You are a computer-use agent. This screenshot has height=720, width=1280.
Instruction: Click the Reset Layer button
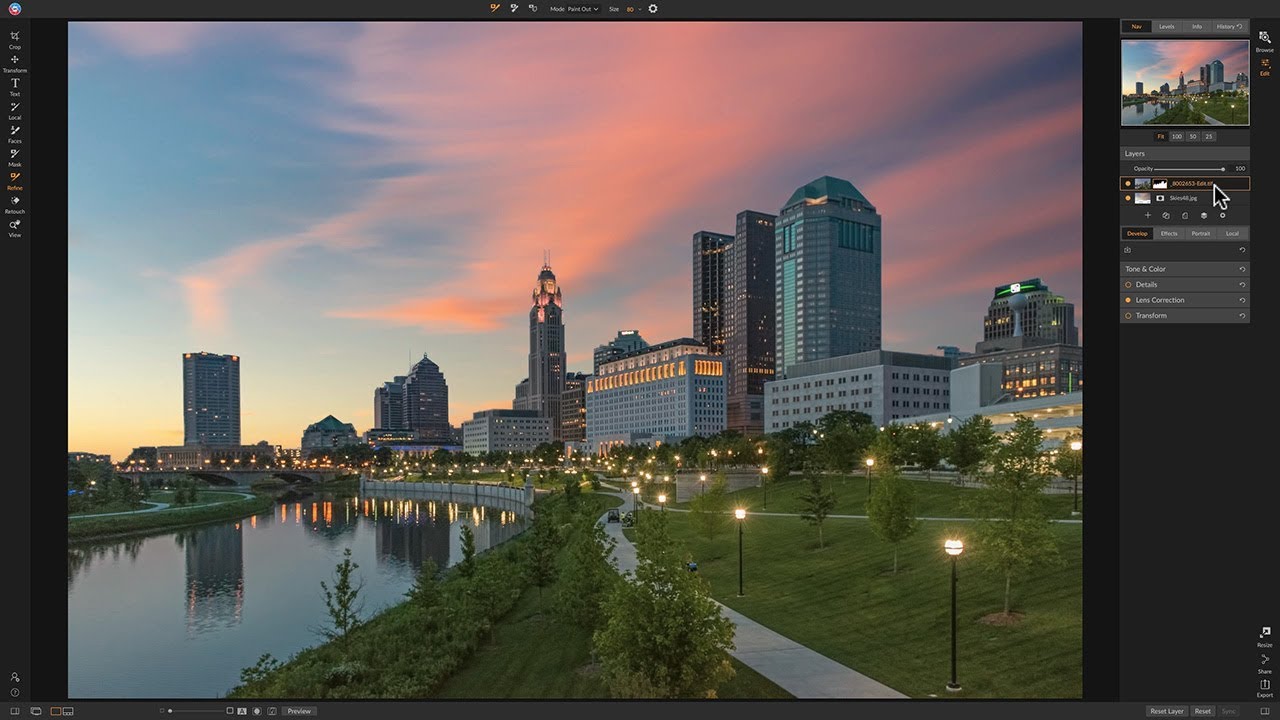(x=1167, y=711)
